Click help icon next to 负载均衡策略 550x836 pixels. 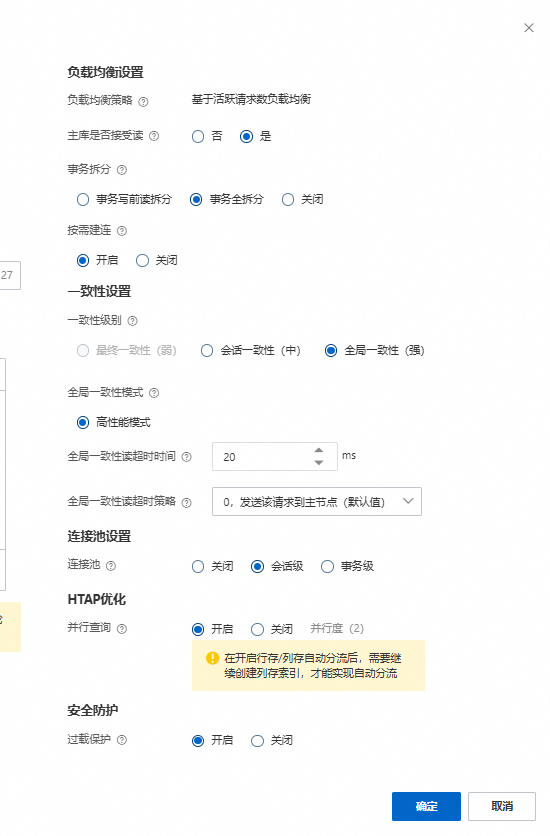click(143, 101)
